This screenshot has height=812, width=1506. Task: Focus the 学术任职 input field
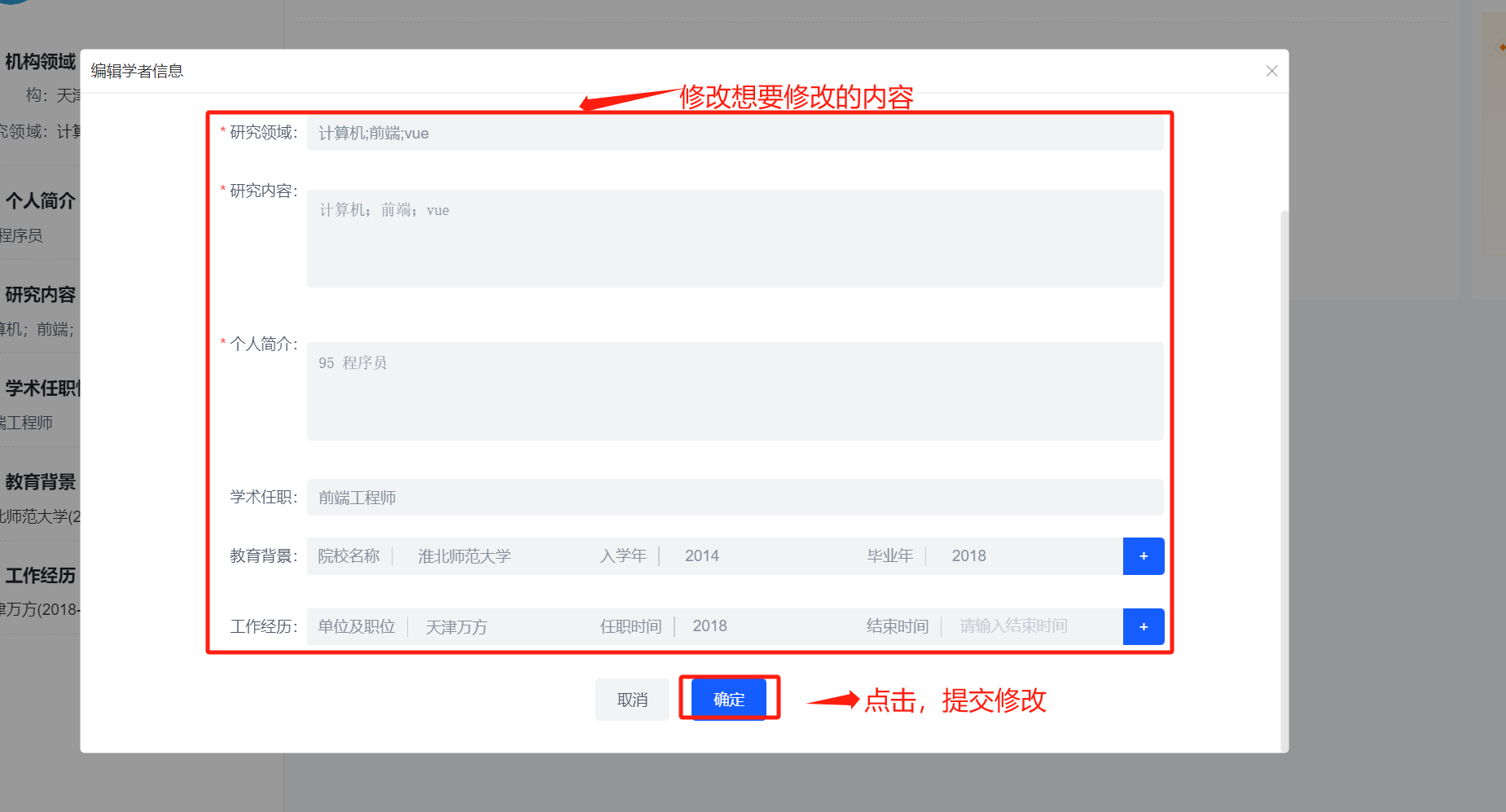(x=733, y=498)
